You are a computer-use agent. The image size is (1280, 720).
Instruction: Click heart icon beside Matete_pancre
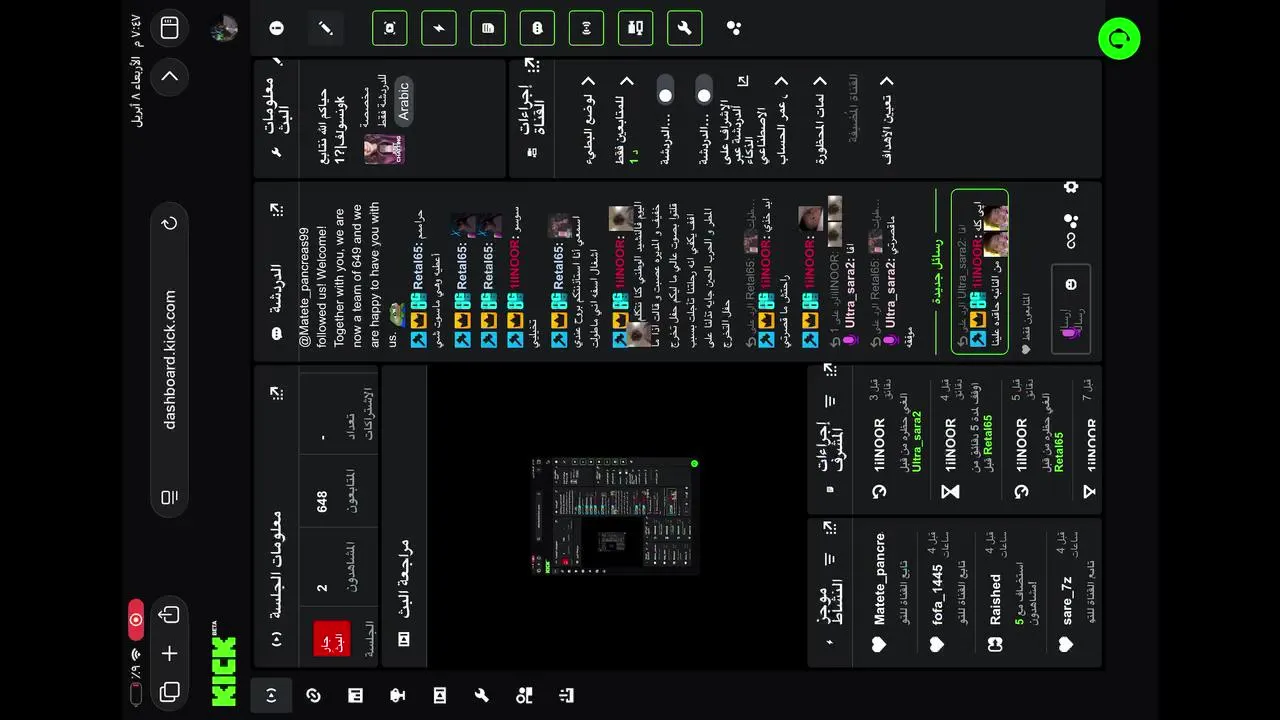click(879, 645)
